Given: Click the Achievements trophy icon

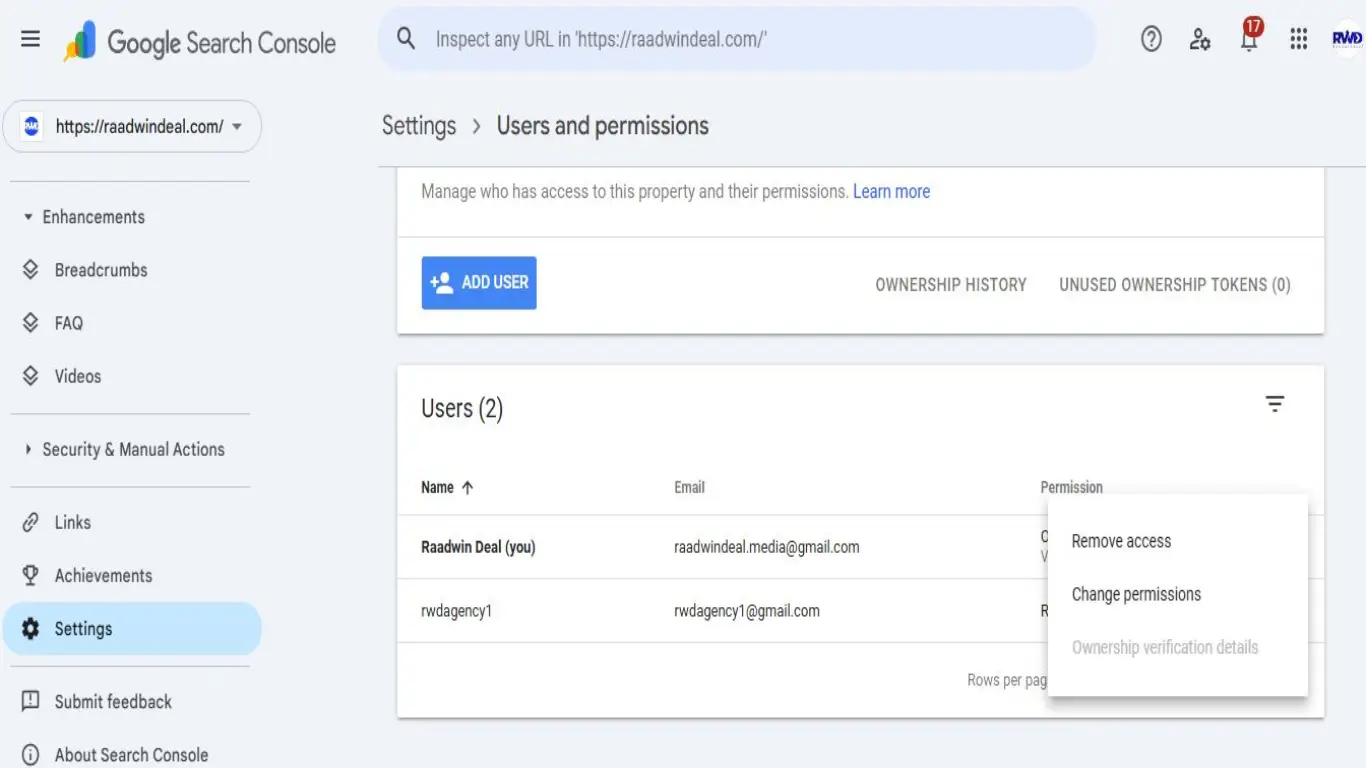Looking at the screenshot, I should pyautogui.click(x=32, y=575).
